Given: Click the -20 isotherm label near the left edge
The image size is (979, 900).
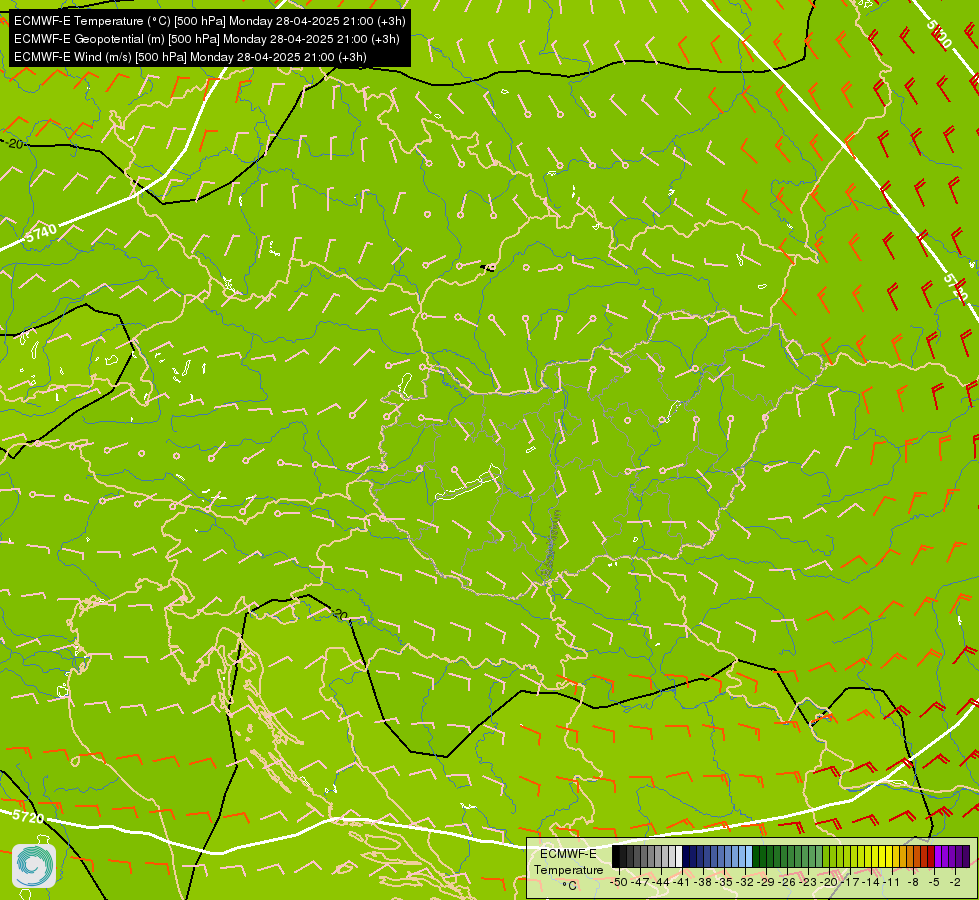Looking at the screenshot, I should [14, 144].
